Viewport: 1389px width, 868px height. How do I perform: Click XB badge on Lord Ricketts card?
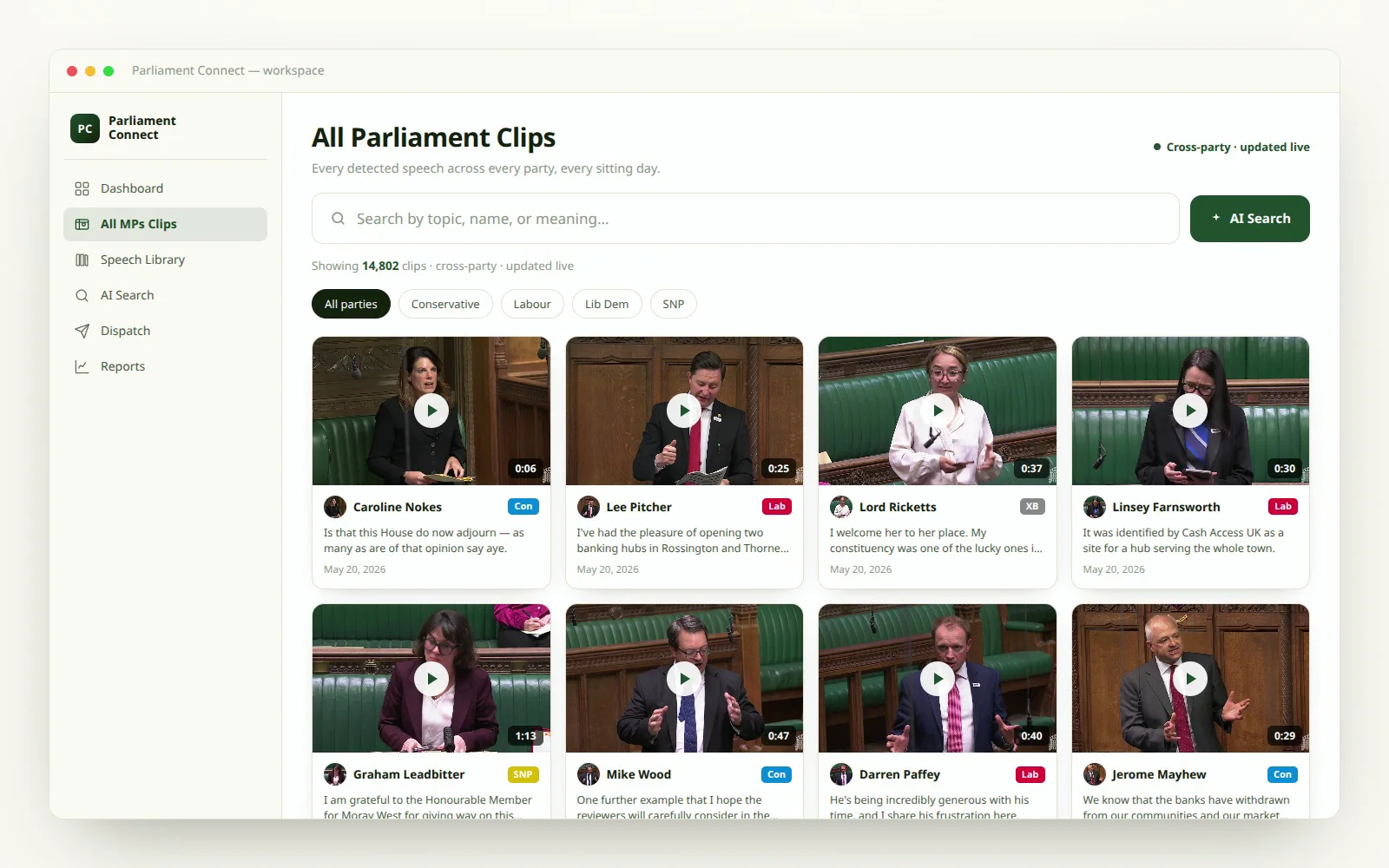coord(1032,507)
